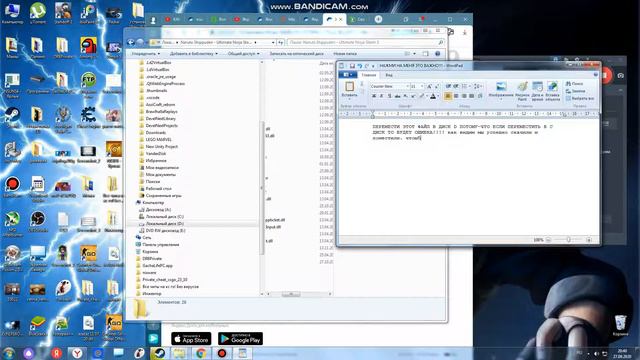Screen dimensions: 640x360
Task: Click Find (Поиск) in WordPad ribbon
Action: point(574,84)
